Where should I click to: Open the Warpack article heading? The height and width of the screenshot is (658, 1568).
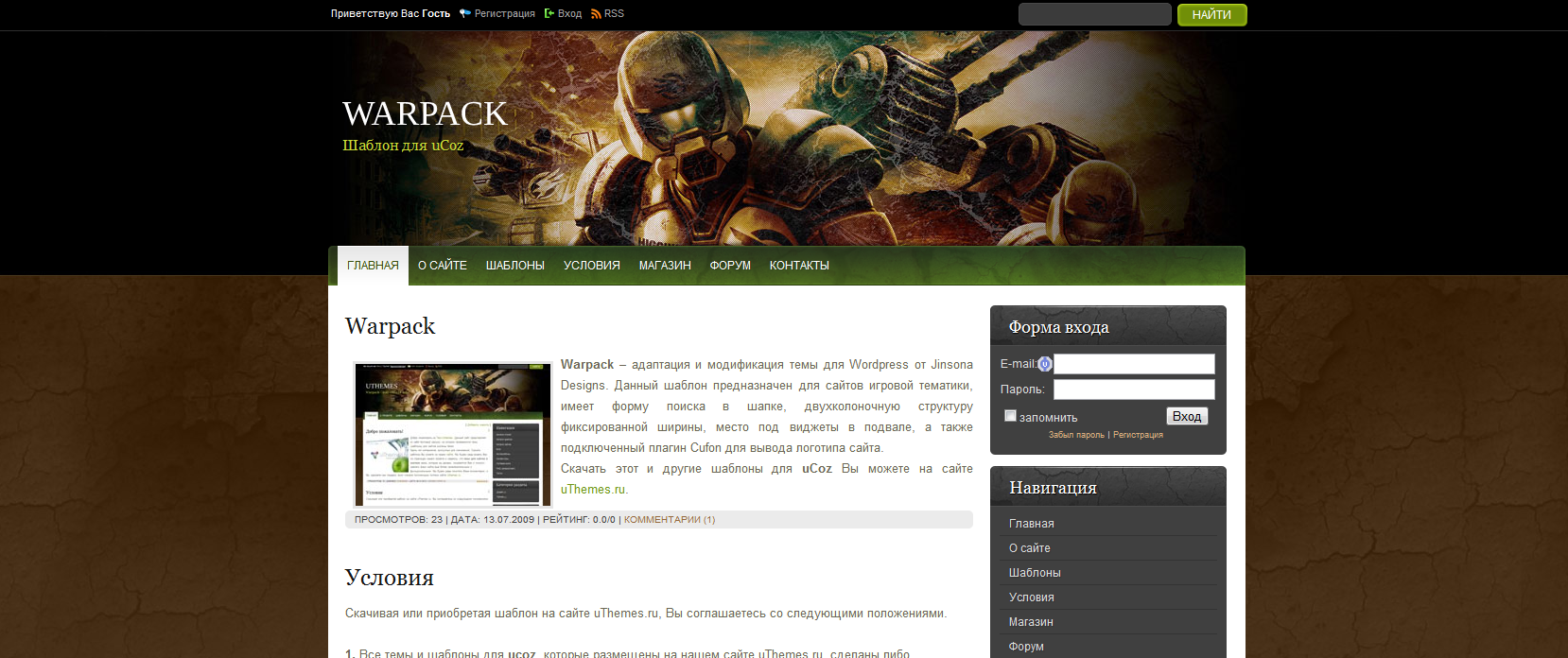pos(390,326)
